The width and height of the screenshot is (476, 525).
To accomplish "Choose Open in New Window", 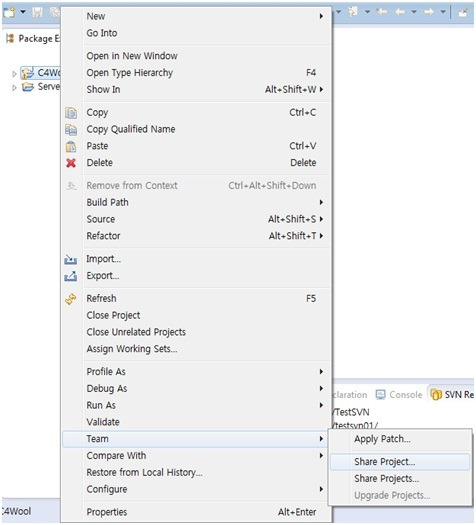I will coord(196,56).
